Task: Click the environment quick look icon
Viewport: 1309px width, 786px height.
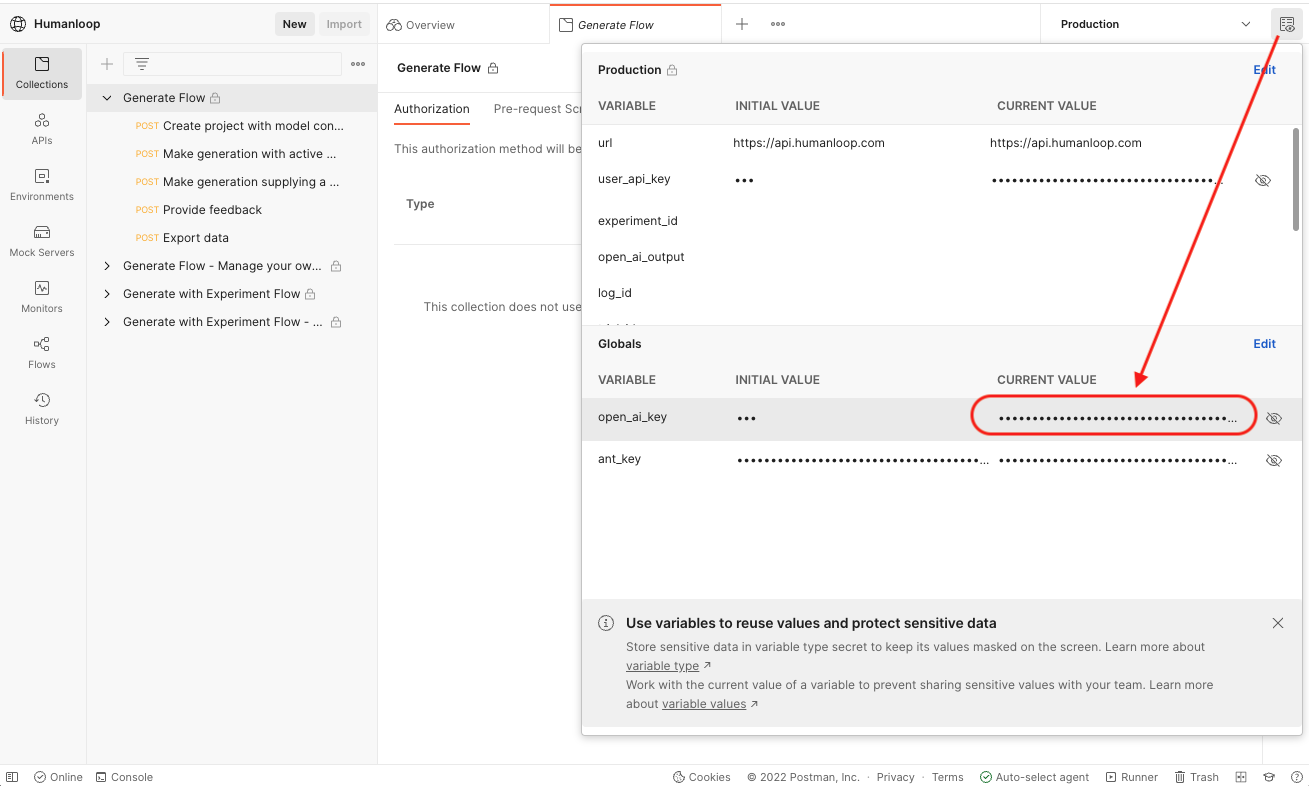Action: [1287, 24]
